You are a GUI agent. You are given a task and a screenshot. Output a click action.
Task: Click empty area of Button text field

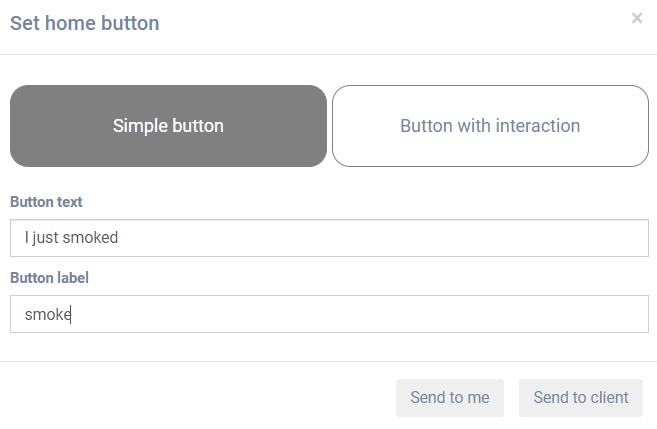[x=400, y=238]
